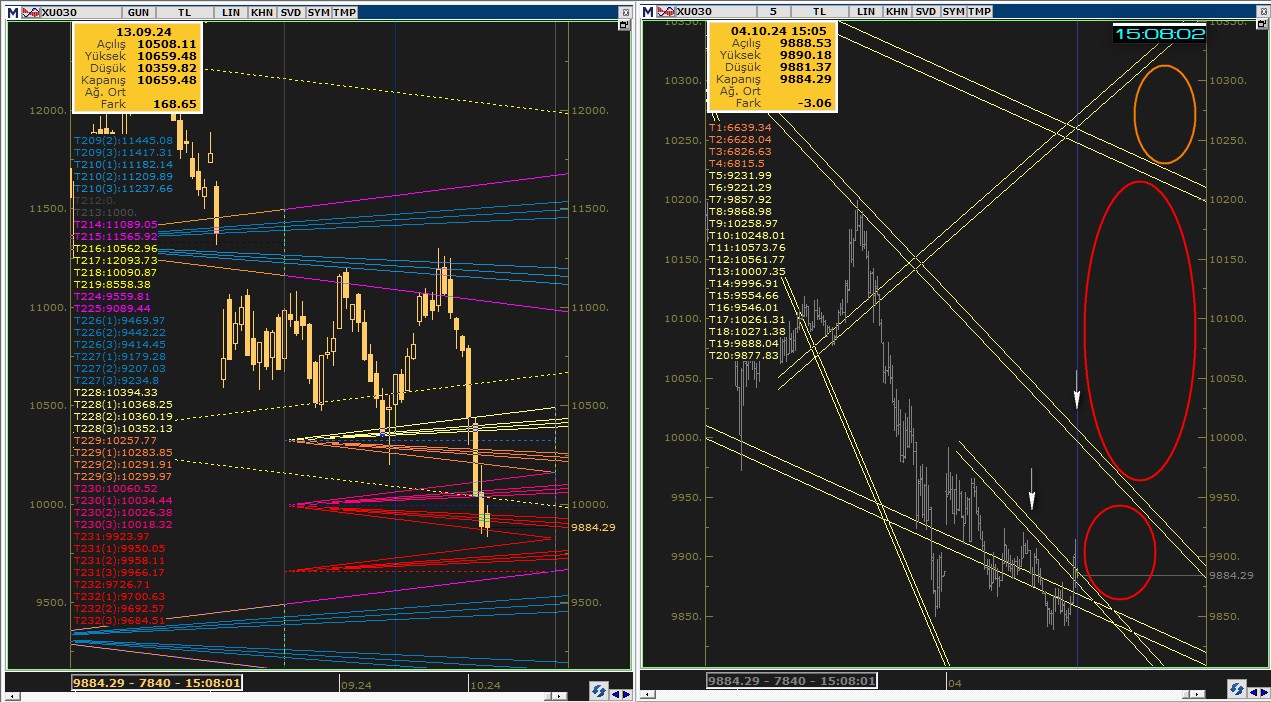Close the left XU030 chart window
1271x702 pixels.
[624, 11]
